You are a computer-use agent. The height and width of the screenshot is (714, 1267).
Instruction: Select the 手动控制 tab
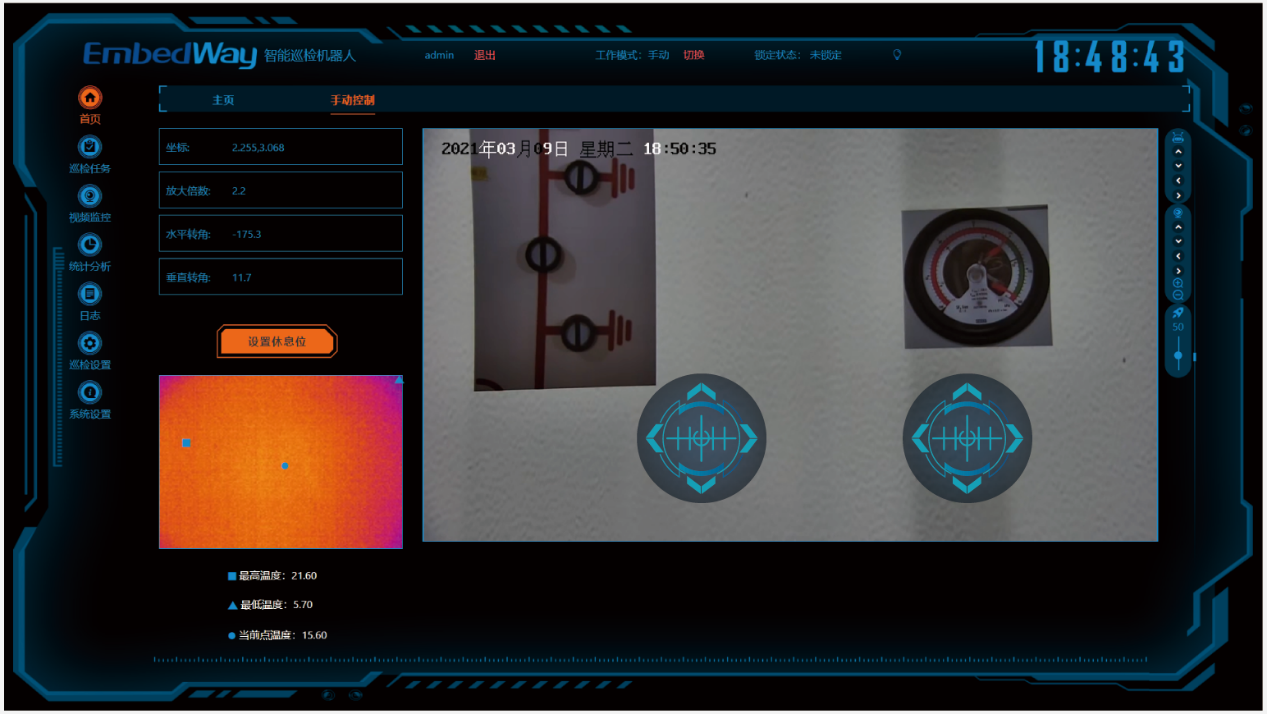pos(353,100)
